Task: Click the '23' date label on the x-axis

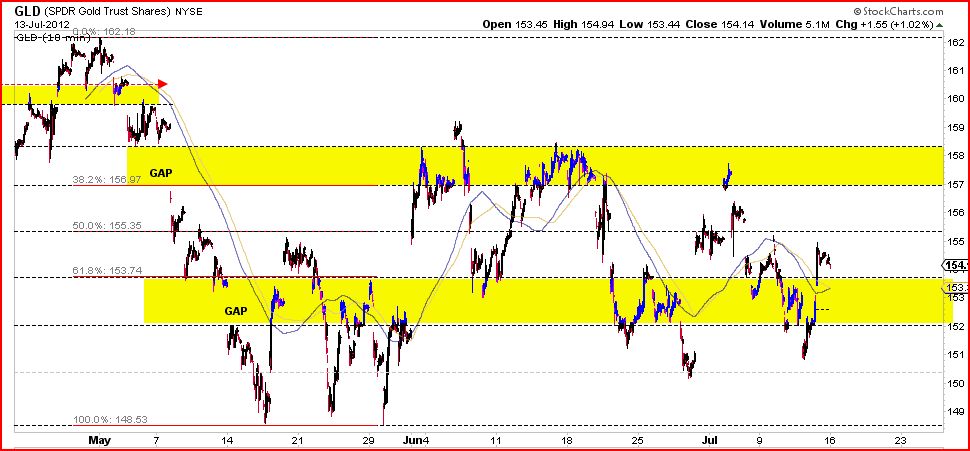Action: (x=901, y=440)
